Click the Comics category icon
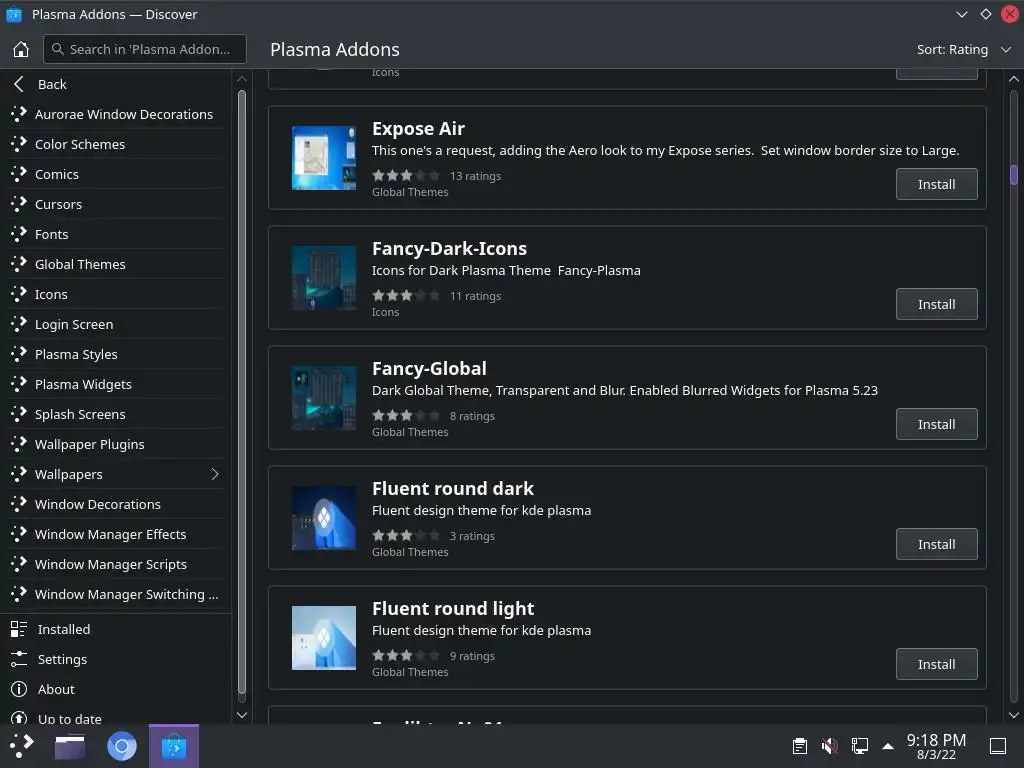Screen dimensions: 1024x768 (x=19, y=174)
